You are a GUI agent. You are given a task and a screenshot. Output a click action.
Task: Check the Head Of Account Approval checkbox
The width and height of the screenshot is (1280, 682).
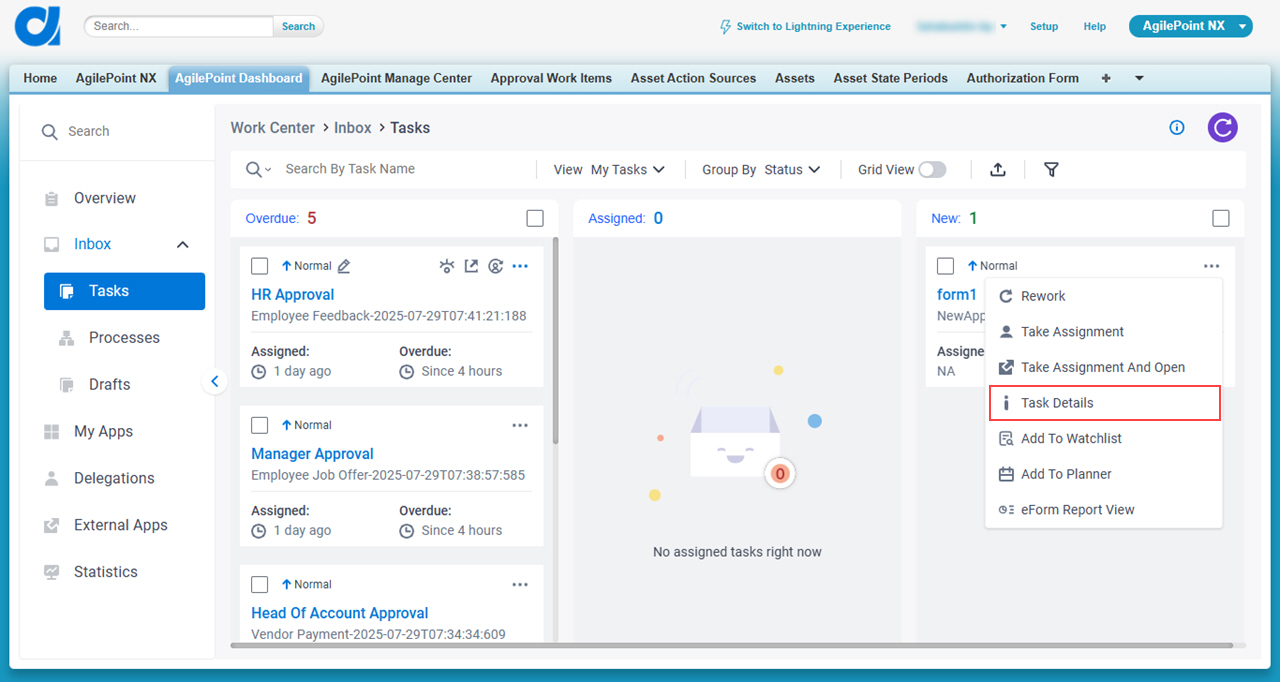[260, 584]
